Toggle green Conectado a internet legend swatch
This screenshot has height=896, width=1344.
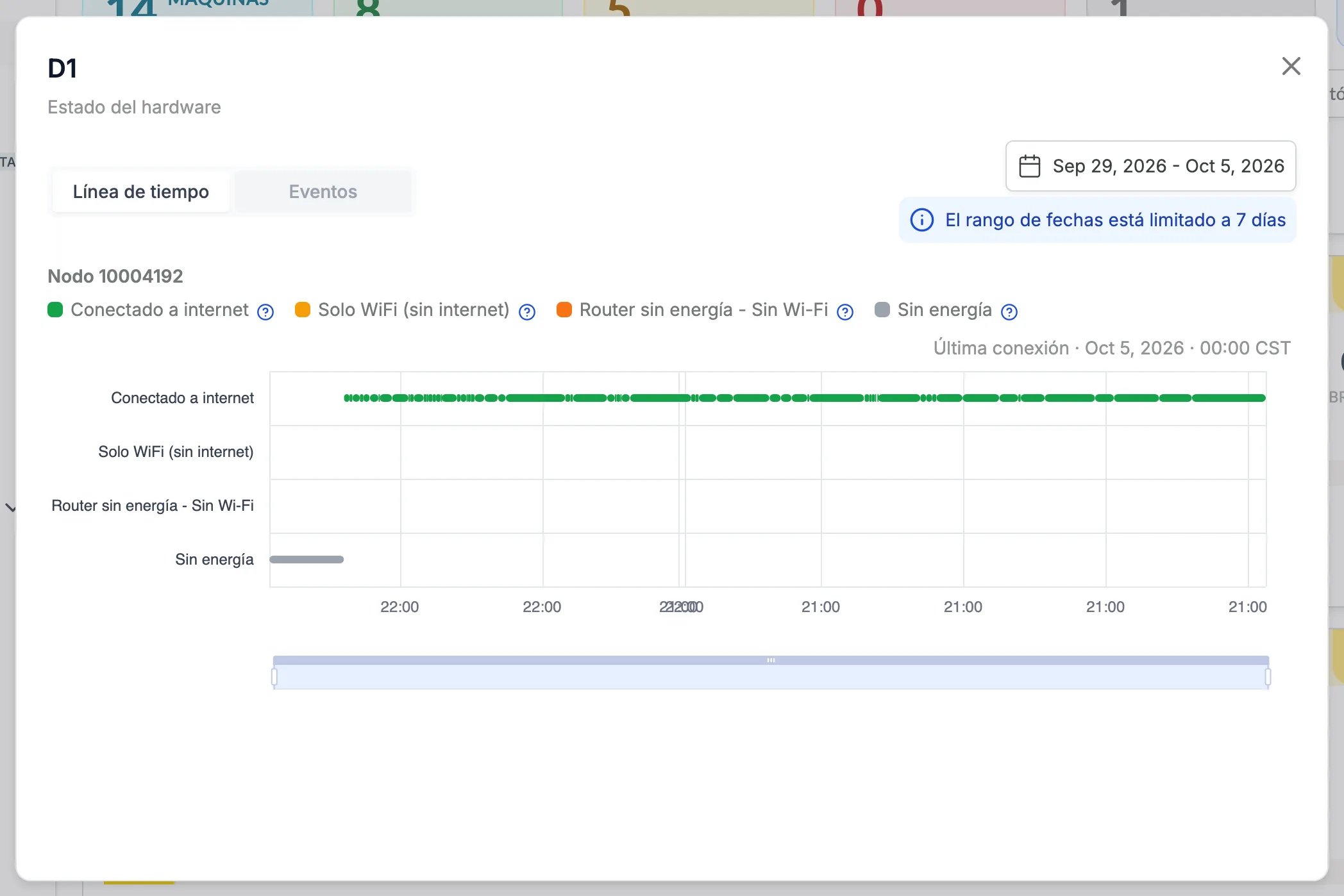[55, 310]
